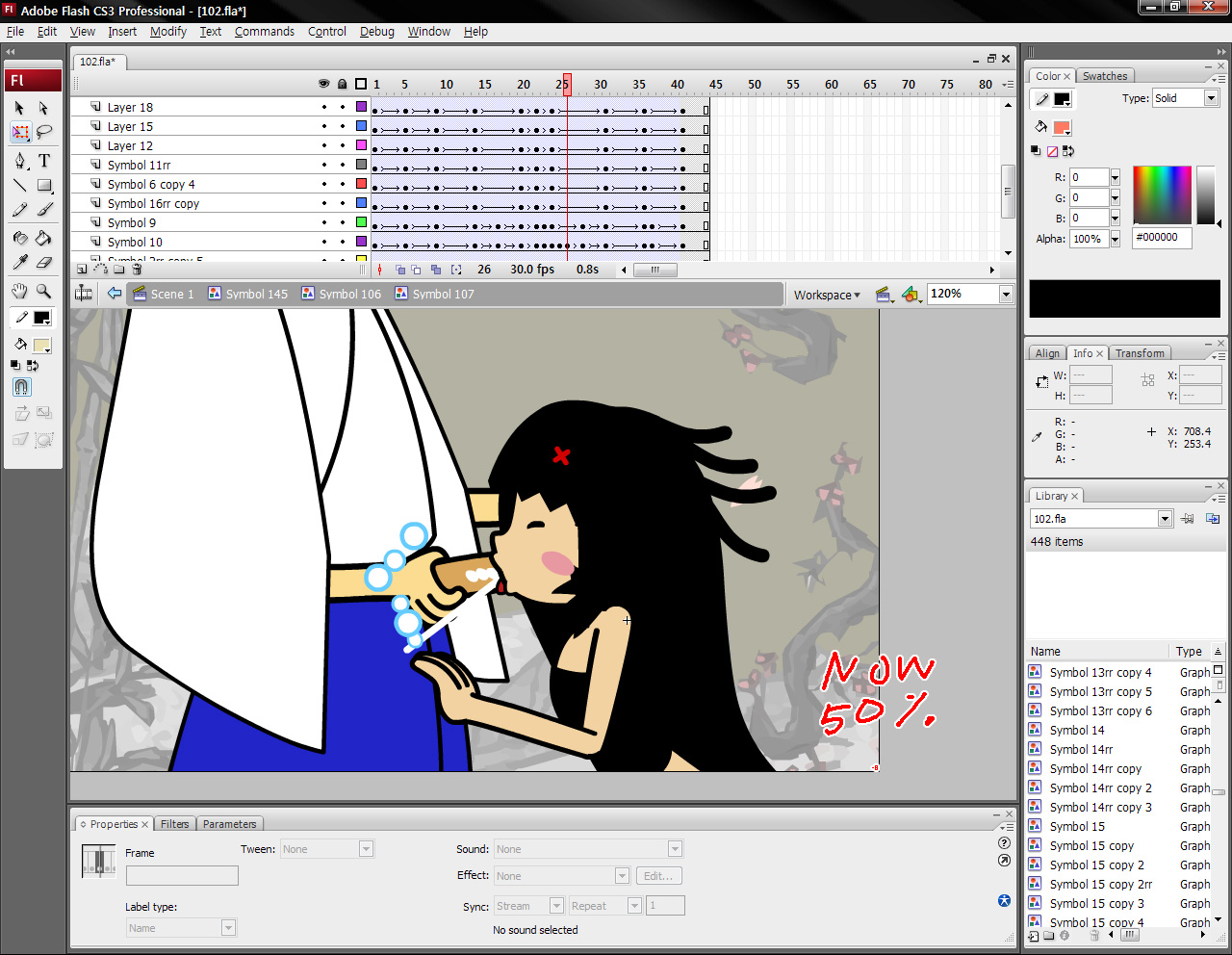Toggle the Snap to Objects magnet

pyautogui.click(x=21, y=387)
